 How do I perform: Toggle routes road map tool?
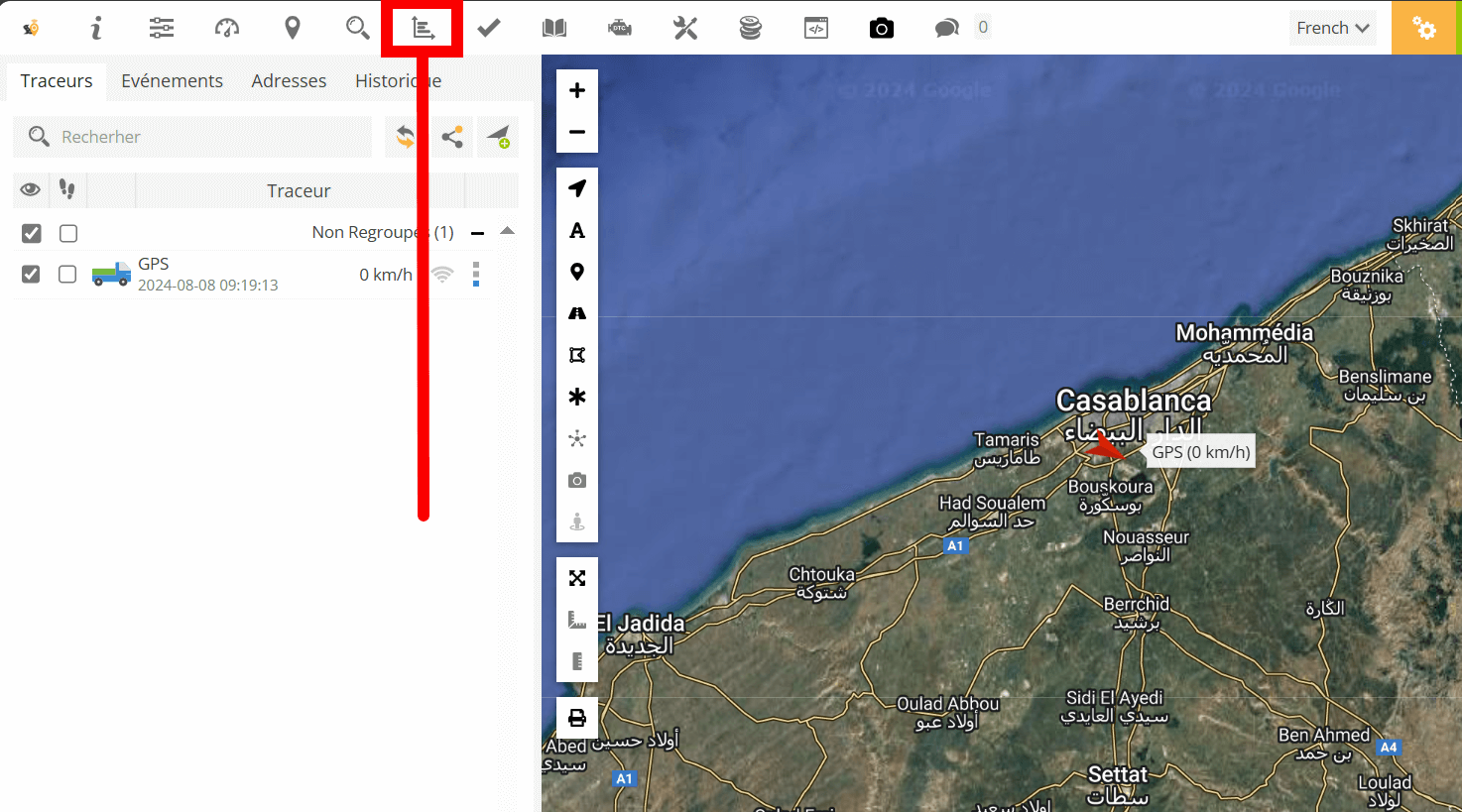[577, 313]
